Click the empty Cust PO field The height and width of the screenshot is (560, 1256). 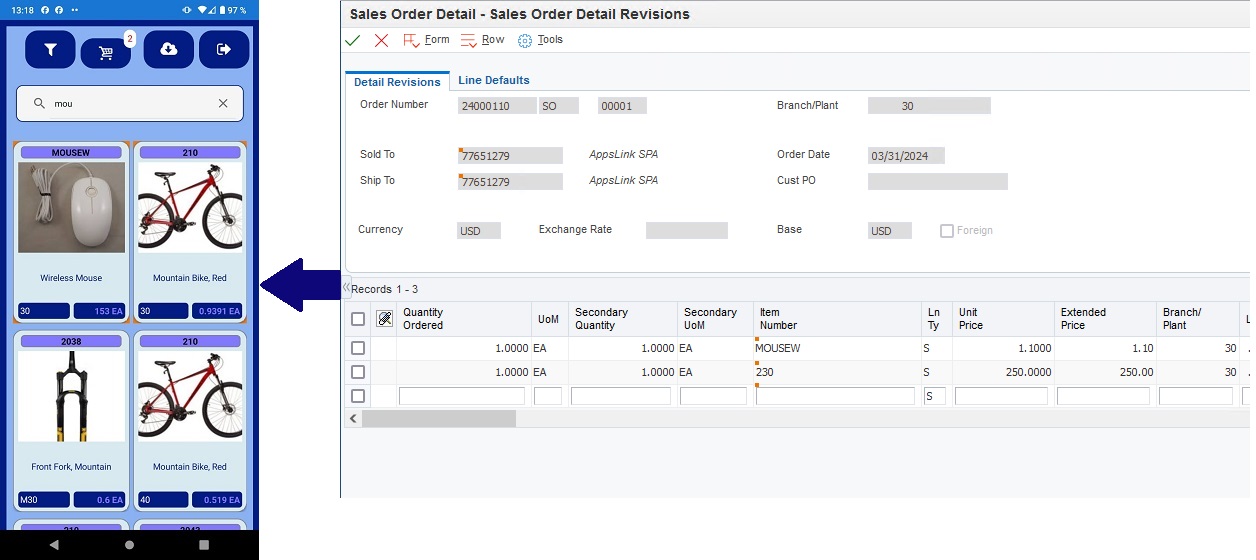[938, 182]
